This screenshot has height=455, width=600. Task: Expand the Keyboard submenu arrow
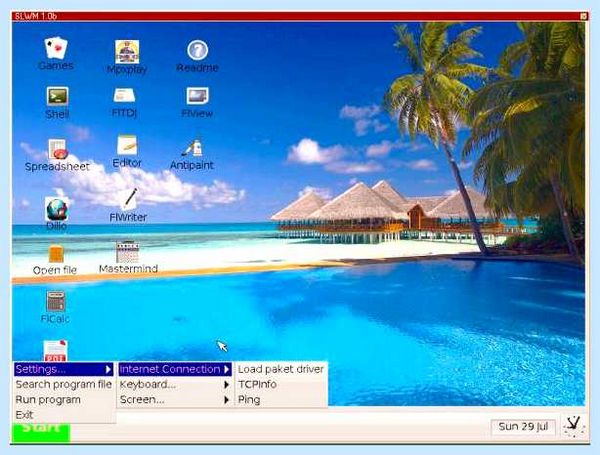click(x=226, y=385)
